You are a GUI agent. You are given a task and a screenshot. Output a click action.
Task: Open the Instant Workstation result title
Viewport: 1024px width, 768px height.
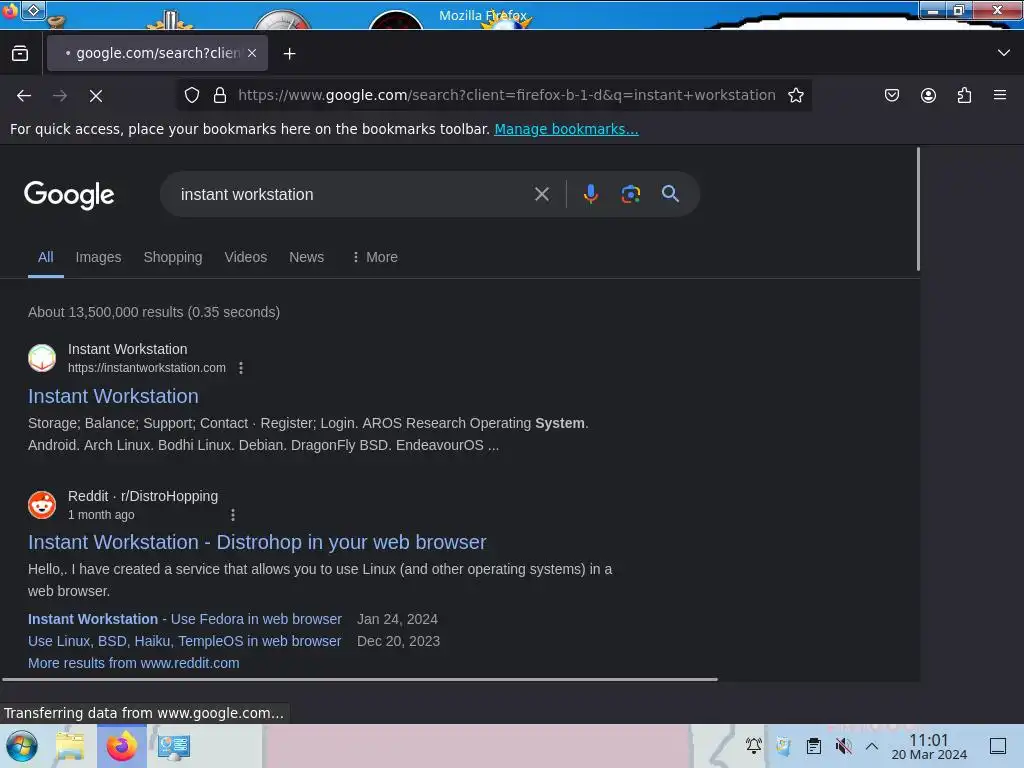[113, 396]
